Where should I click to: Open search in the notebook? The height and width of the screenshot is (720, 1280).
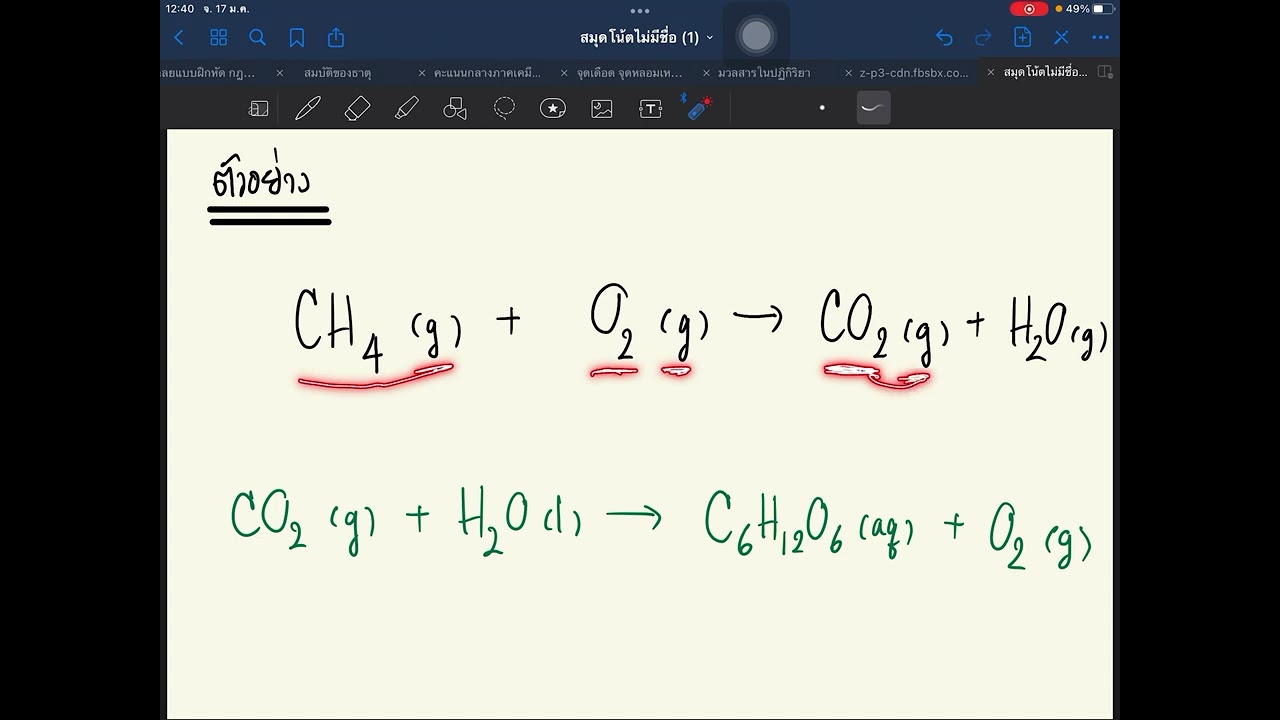click(257, 38)
